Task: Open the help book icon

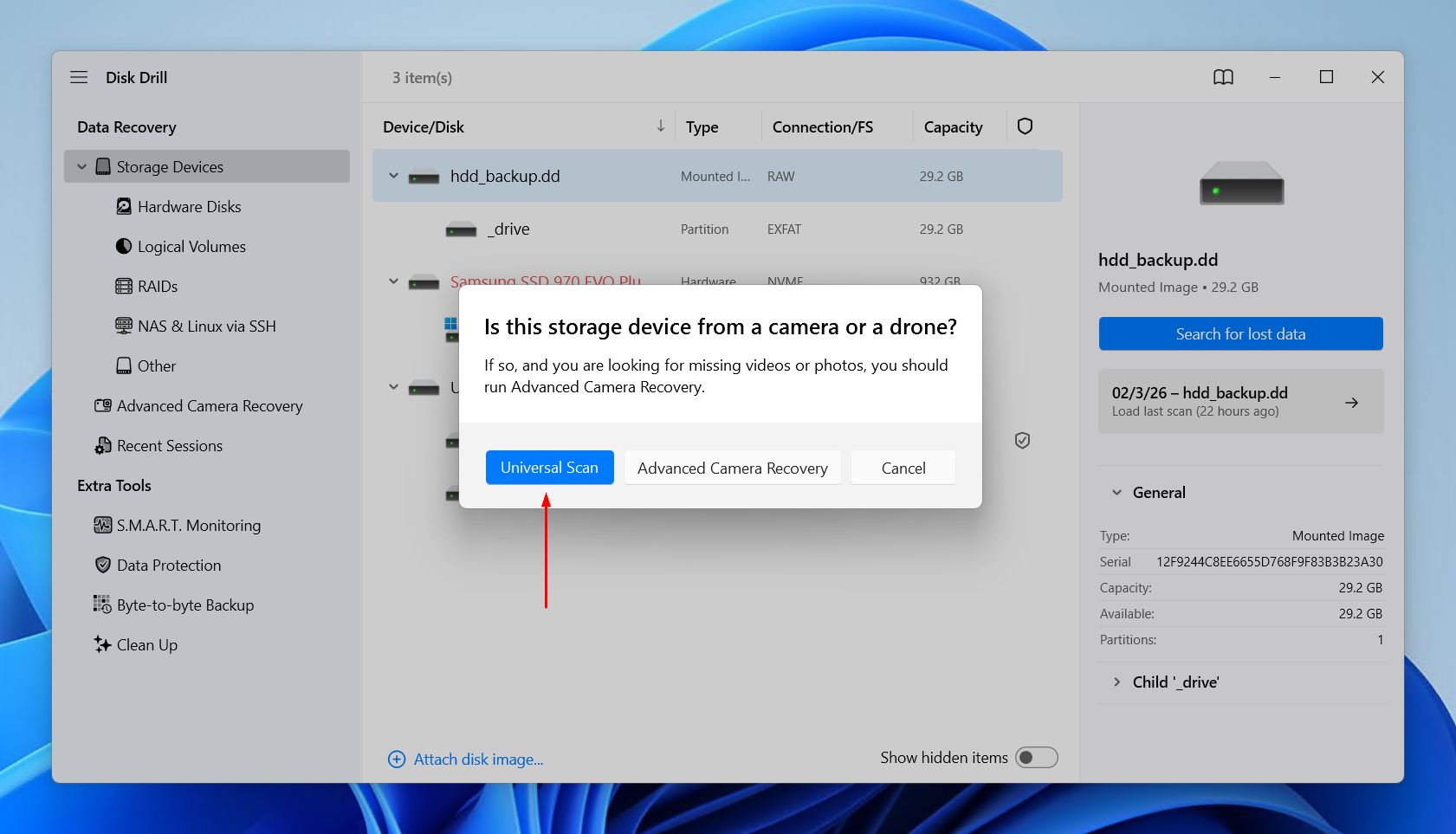Action: pos(1223,77)
